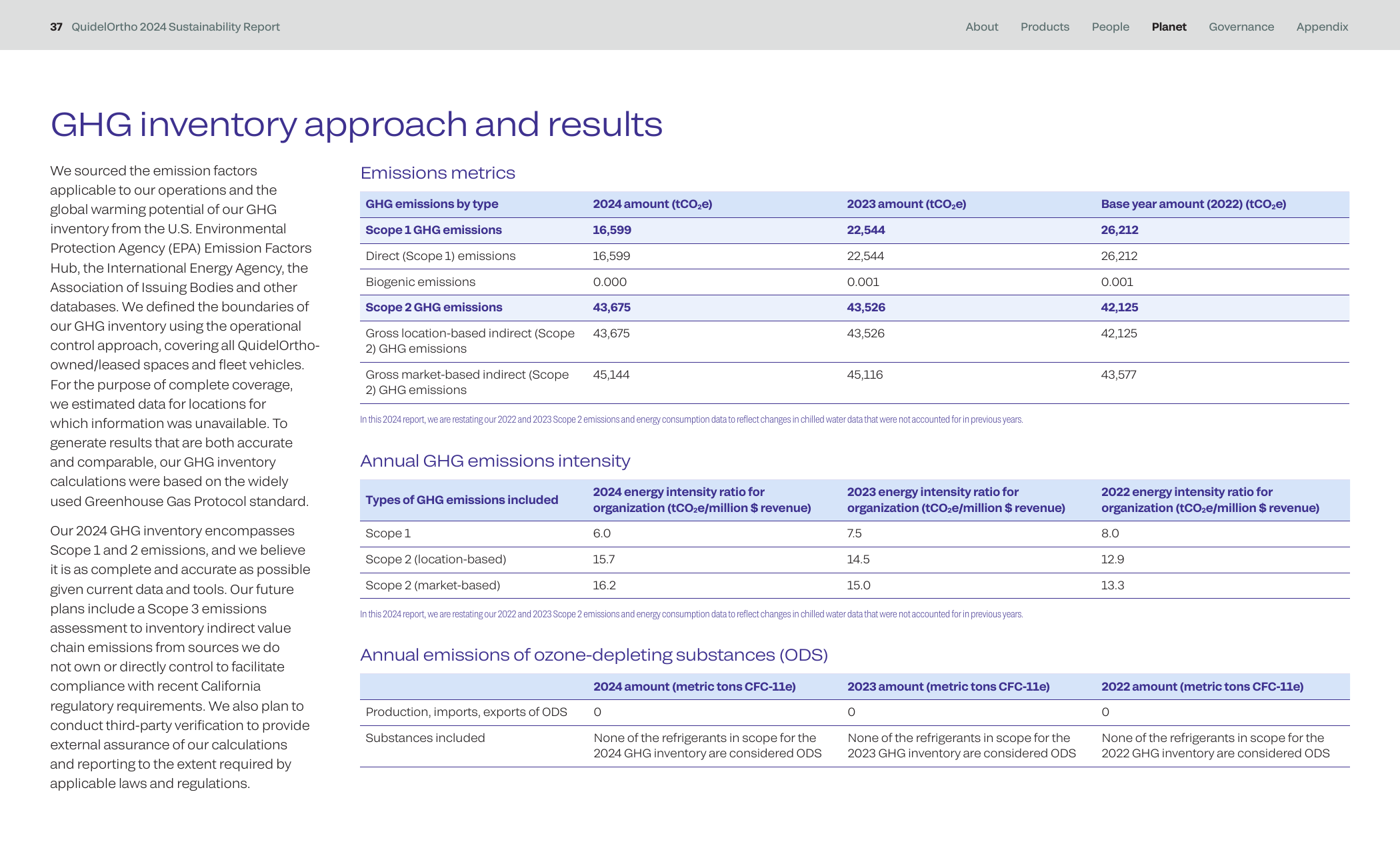Click Scope 2 (location-based) intensity row label
Screen dimensions: 1400x850
click(x=435, y=559)
